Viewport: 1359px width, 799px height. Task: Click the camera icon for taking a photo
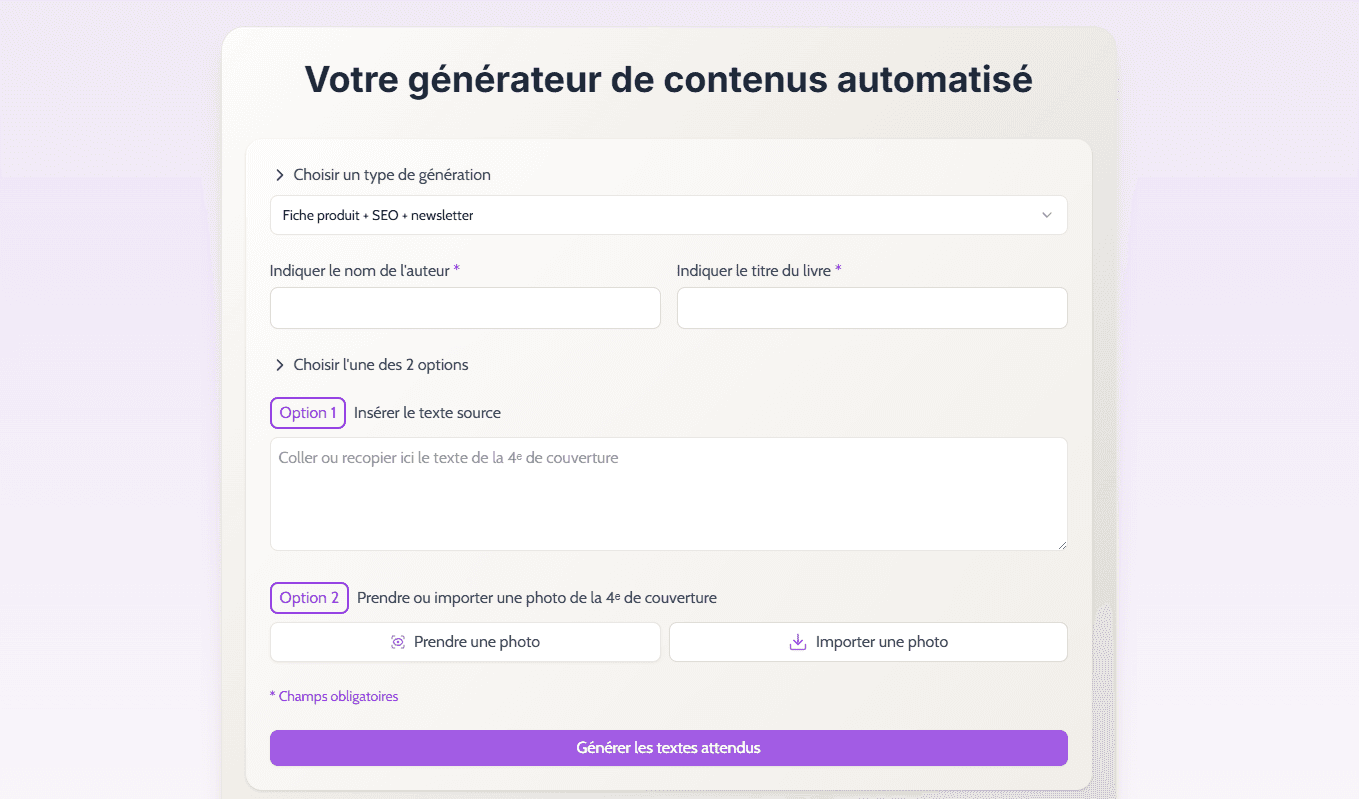tap(398, 642)
